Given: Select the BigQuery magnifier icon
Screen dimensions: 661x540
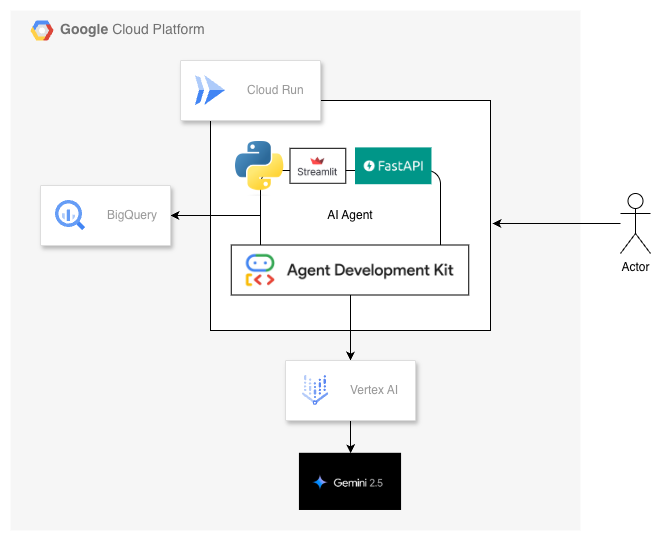Looking at the screenshot, I should [70, 215].
